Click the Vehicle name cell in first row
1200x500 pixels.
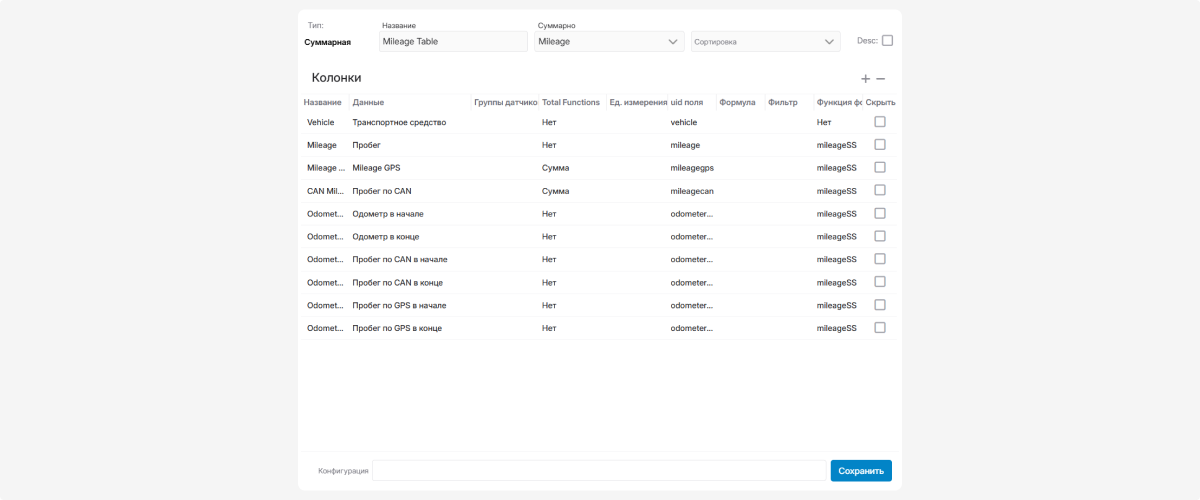pos(321,122)
